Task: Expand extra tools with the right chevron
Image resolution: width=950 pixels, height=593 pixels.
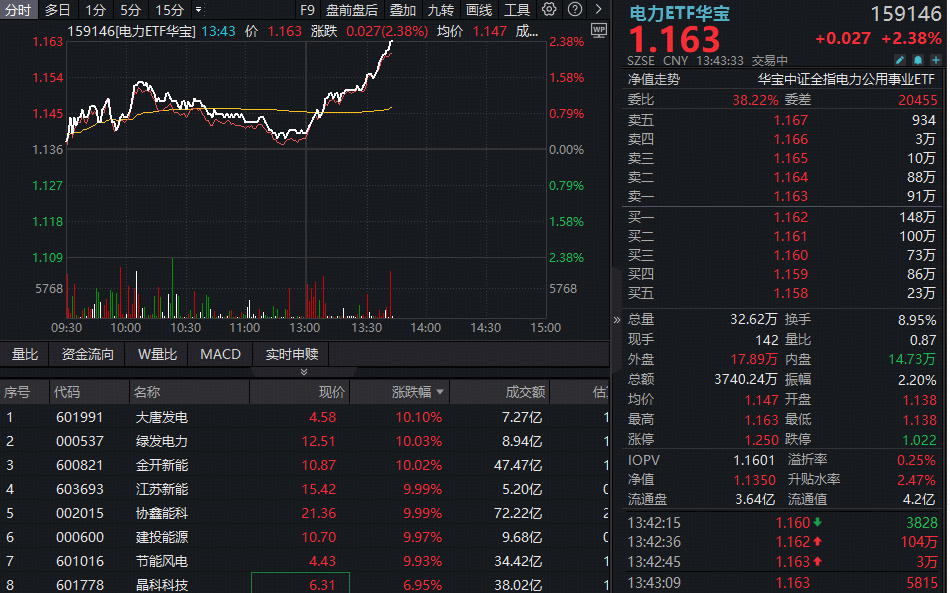Action: click(x=599, y=10)
